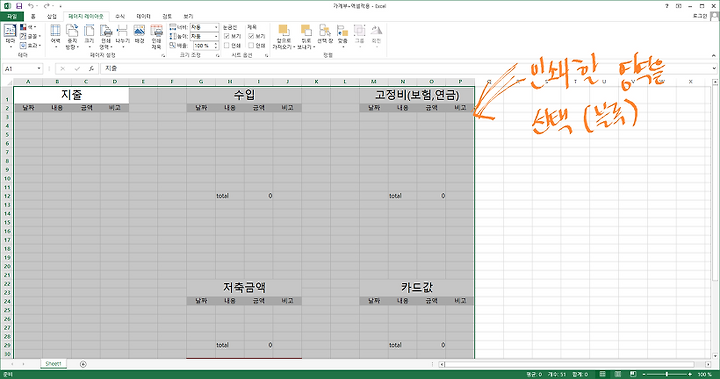Open the Selection Pane (선택 창)
720x379 pixels.
pyautogui.click(x=325, y=34)
